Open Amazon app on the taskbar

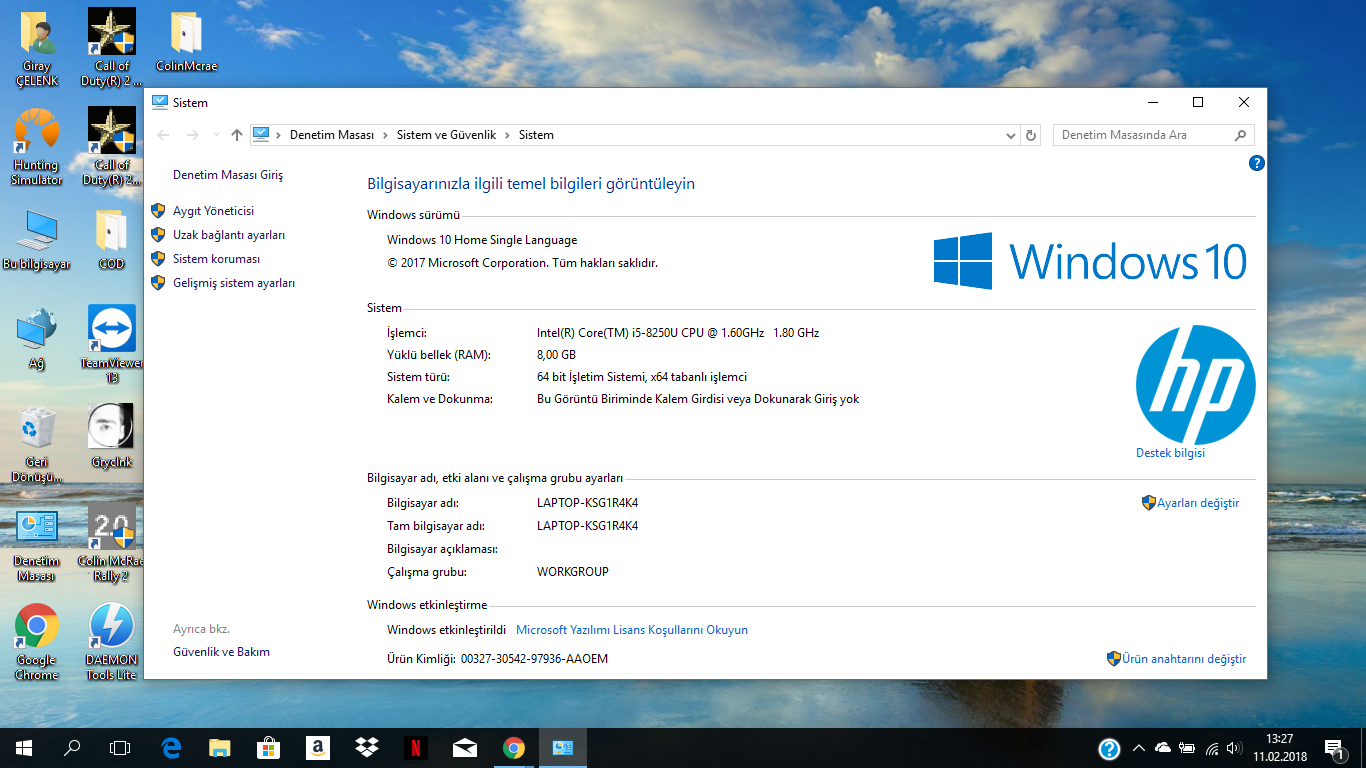pyautogui.click(x=317, y=748)
